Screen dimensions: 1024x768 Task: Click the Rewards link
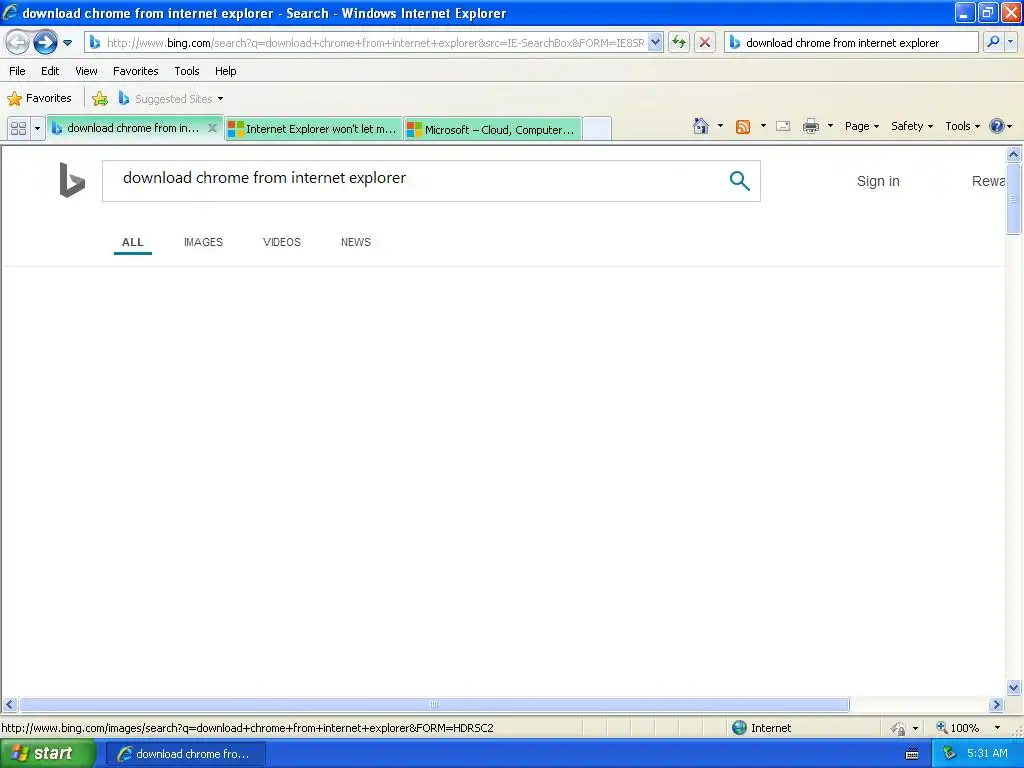click(x=988, y=182)
